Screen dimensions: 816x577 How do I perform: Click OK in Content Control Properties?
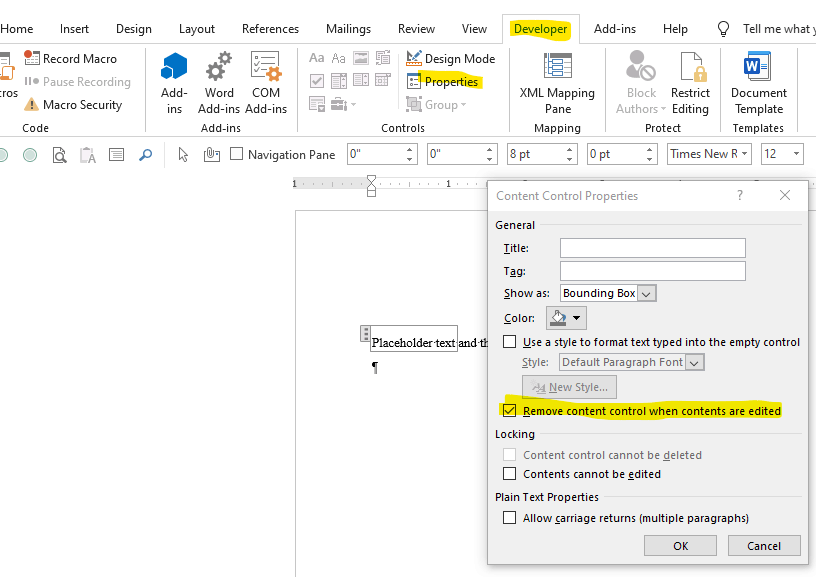coord(680,546)
